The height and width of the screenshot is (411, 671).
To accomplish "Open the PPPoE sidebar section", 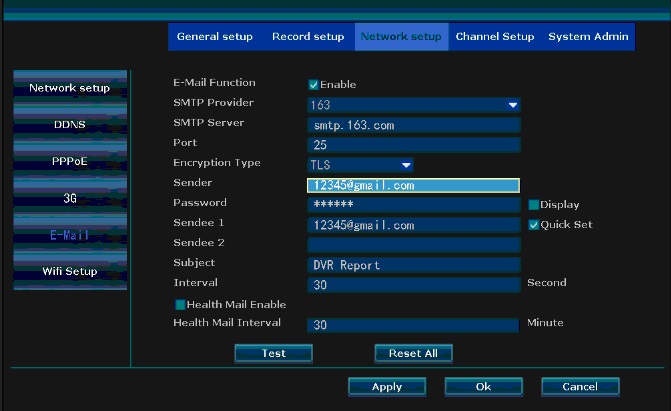I will (x=70, y=161).
